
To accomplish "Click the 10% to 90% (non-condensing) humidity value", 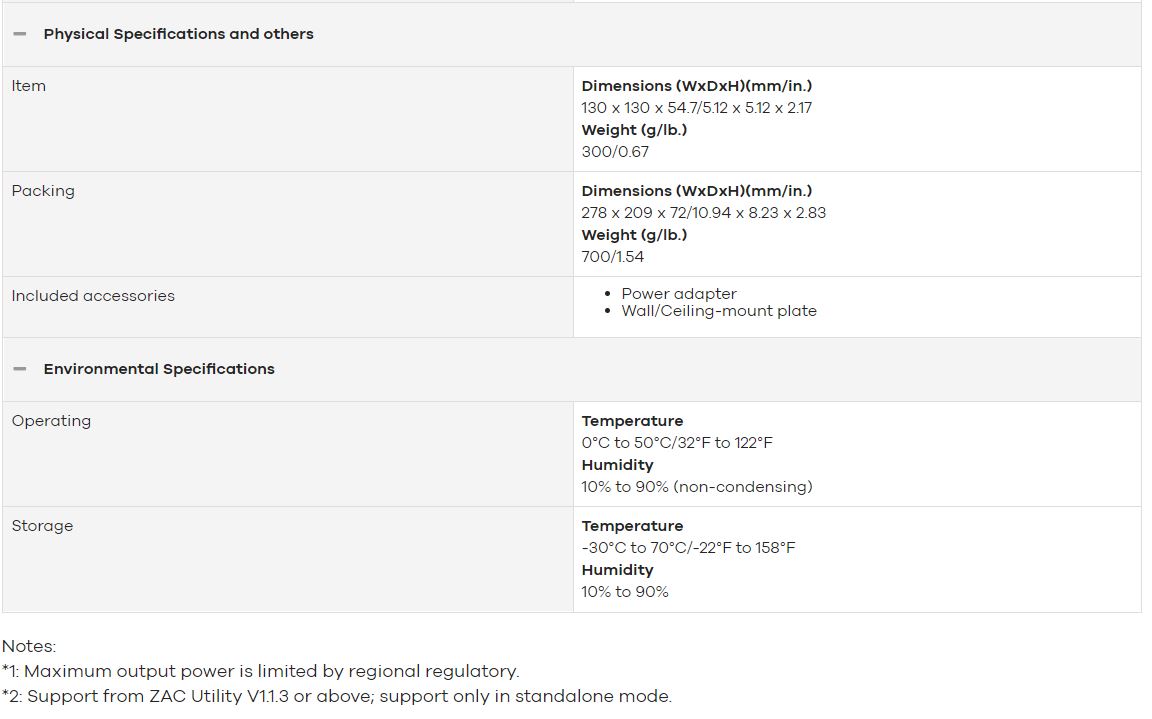I will 696,487.
